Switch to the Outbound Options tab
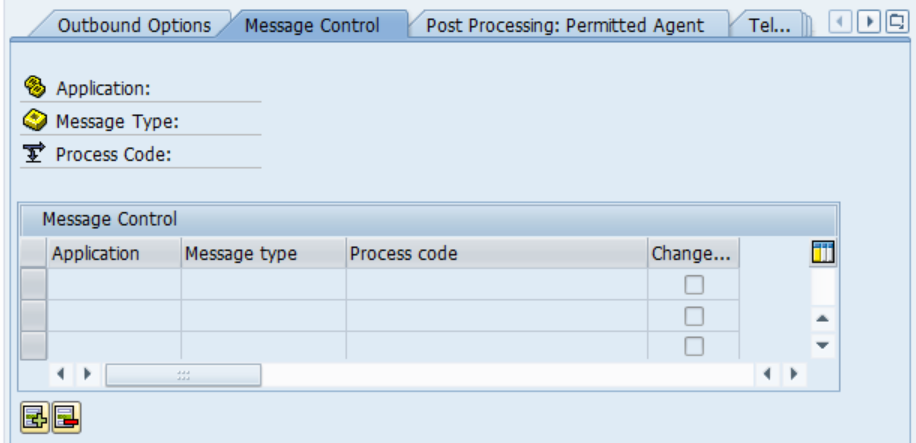This screenshot has width=916, height=443. 133,26
